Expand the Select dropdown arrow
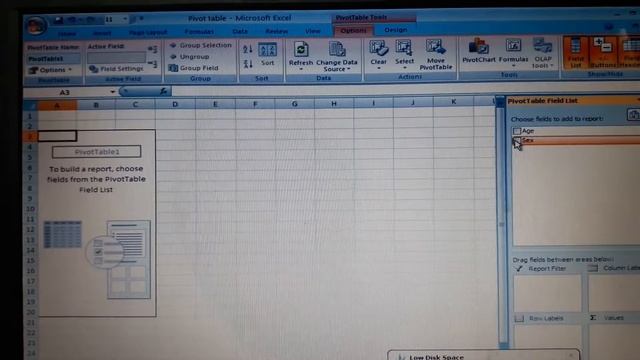Viewport: 640px width, 360px height. tap(404, 68)
